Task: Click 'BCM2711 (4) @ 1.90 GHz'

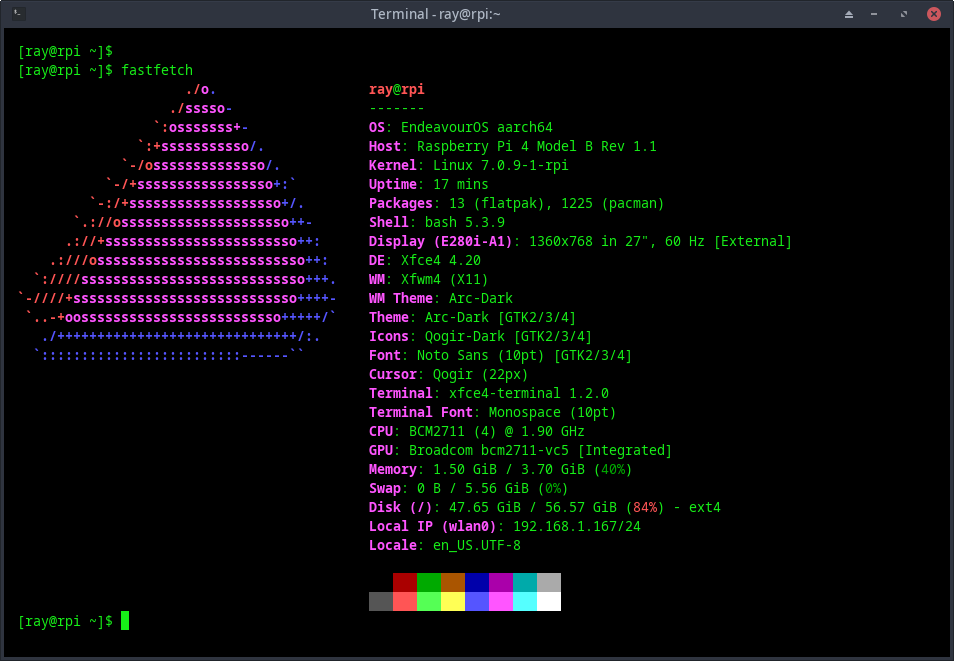Action: coord(496,432)
